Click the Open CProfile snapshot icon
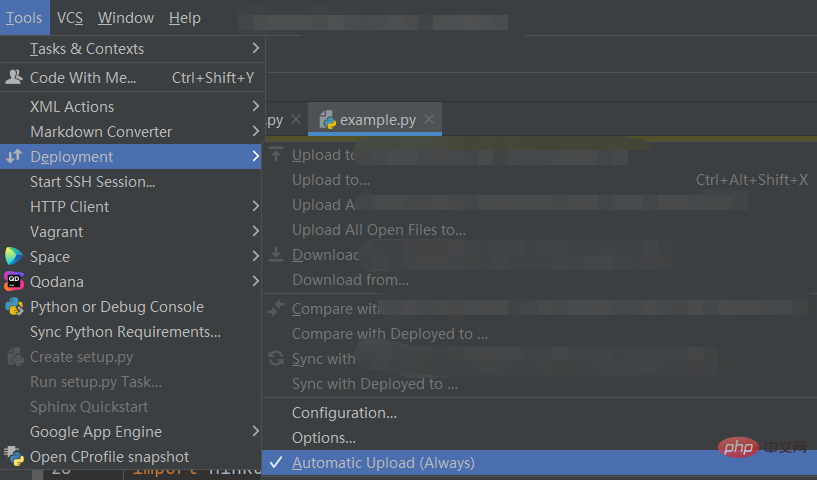Screen dimensions: 817x480 point(14,457)
